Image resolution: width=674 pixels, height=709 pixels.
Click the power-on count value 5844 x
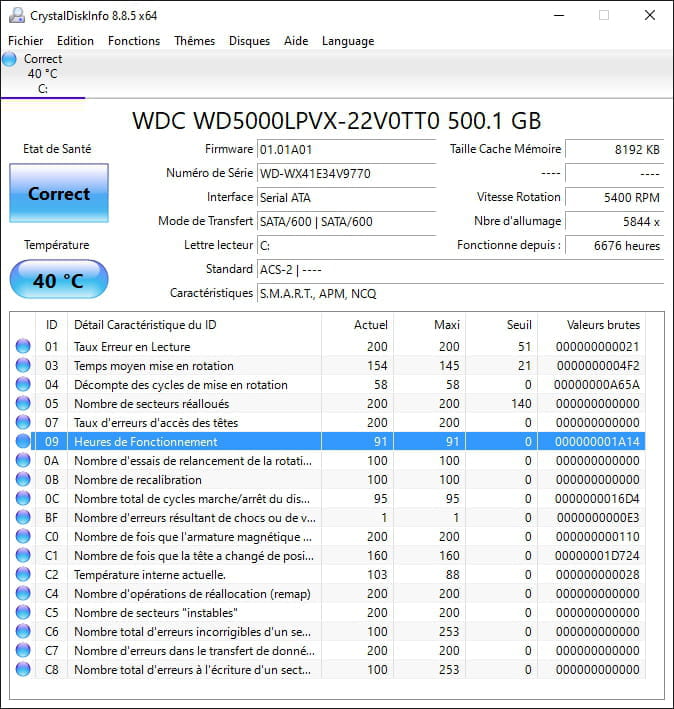[x=615, y=222]
